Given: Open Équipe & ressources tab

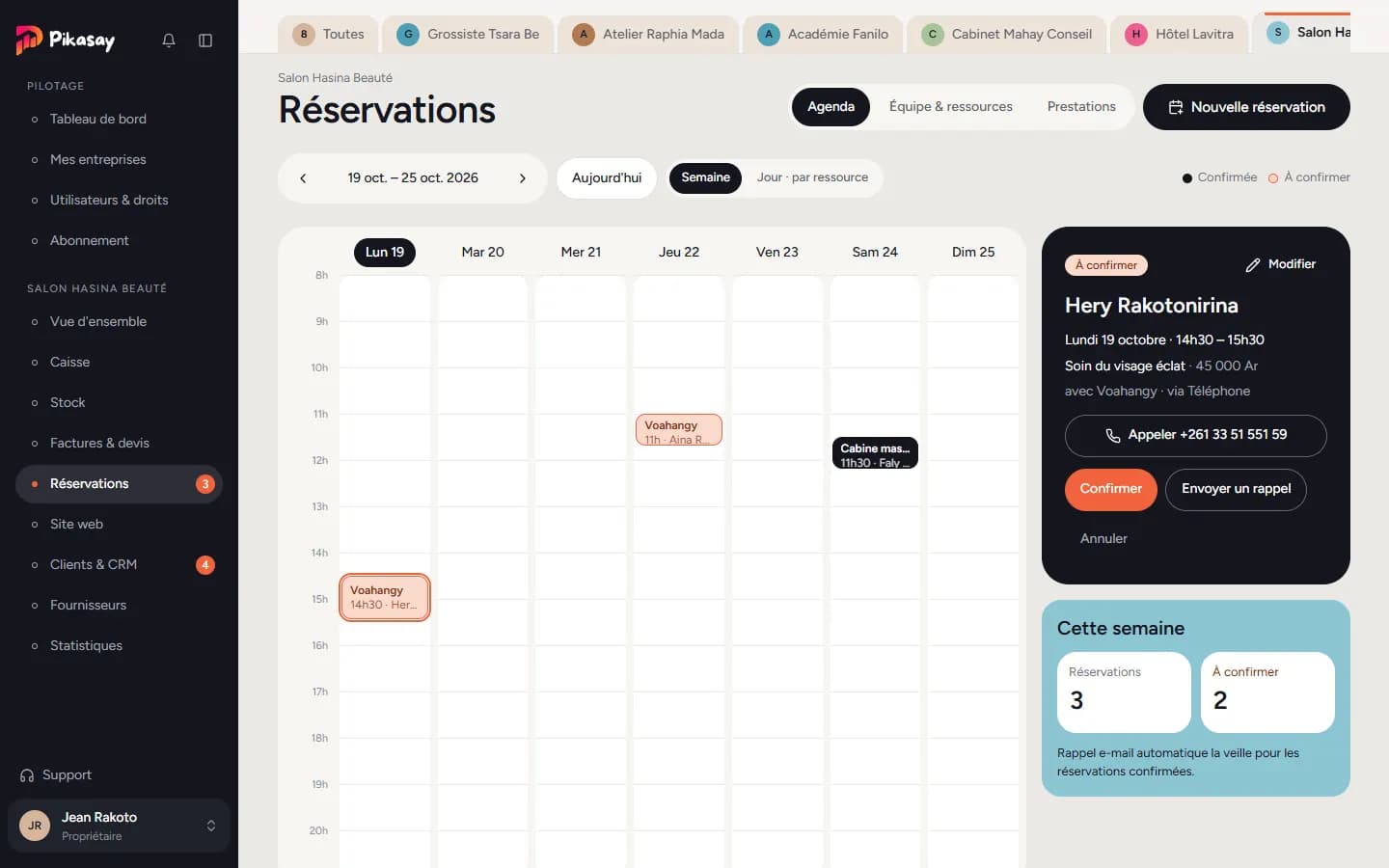Looking at the screenshot, I should 951,106.
